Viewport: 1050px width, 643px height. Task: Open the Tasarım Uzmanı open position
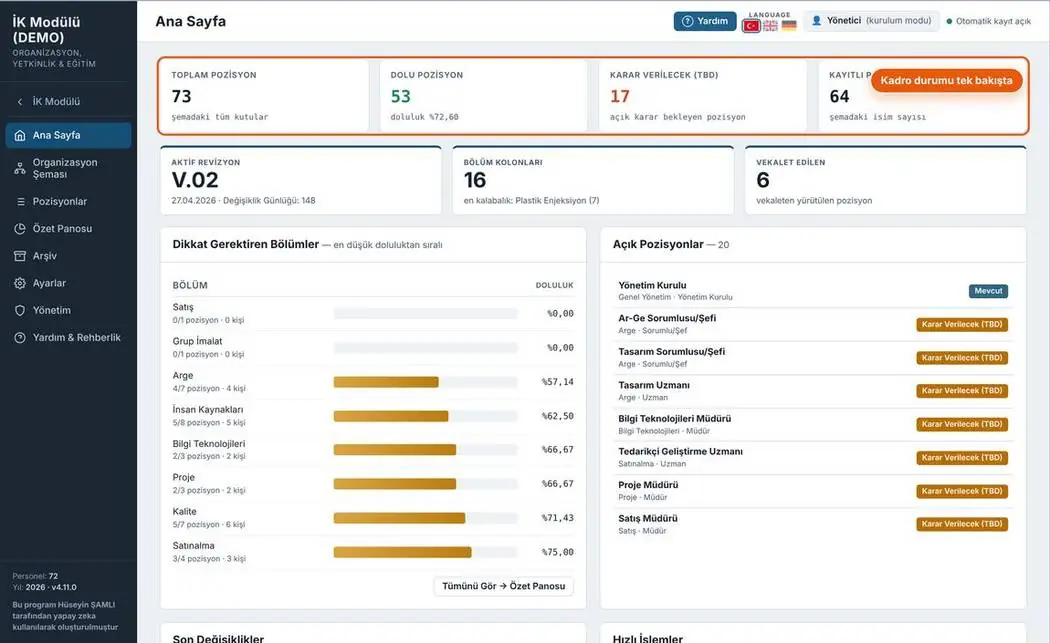pos(813,391)
